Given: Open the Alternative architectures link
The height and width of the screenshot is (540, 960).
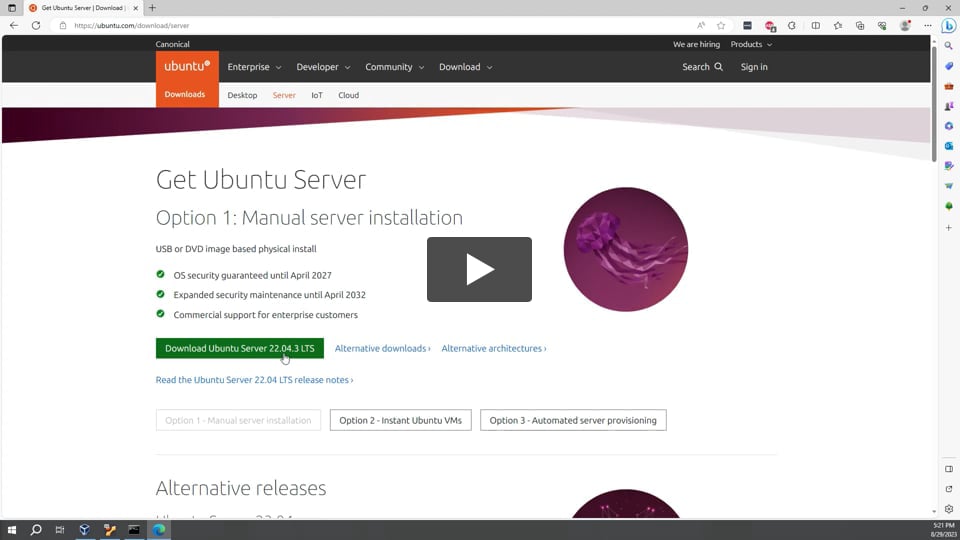Looking at the screenshot, I should [x=493, y=348].
